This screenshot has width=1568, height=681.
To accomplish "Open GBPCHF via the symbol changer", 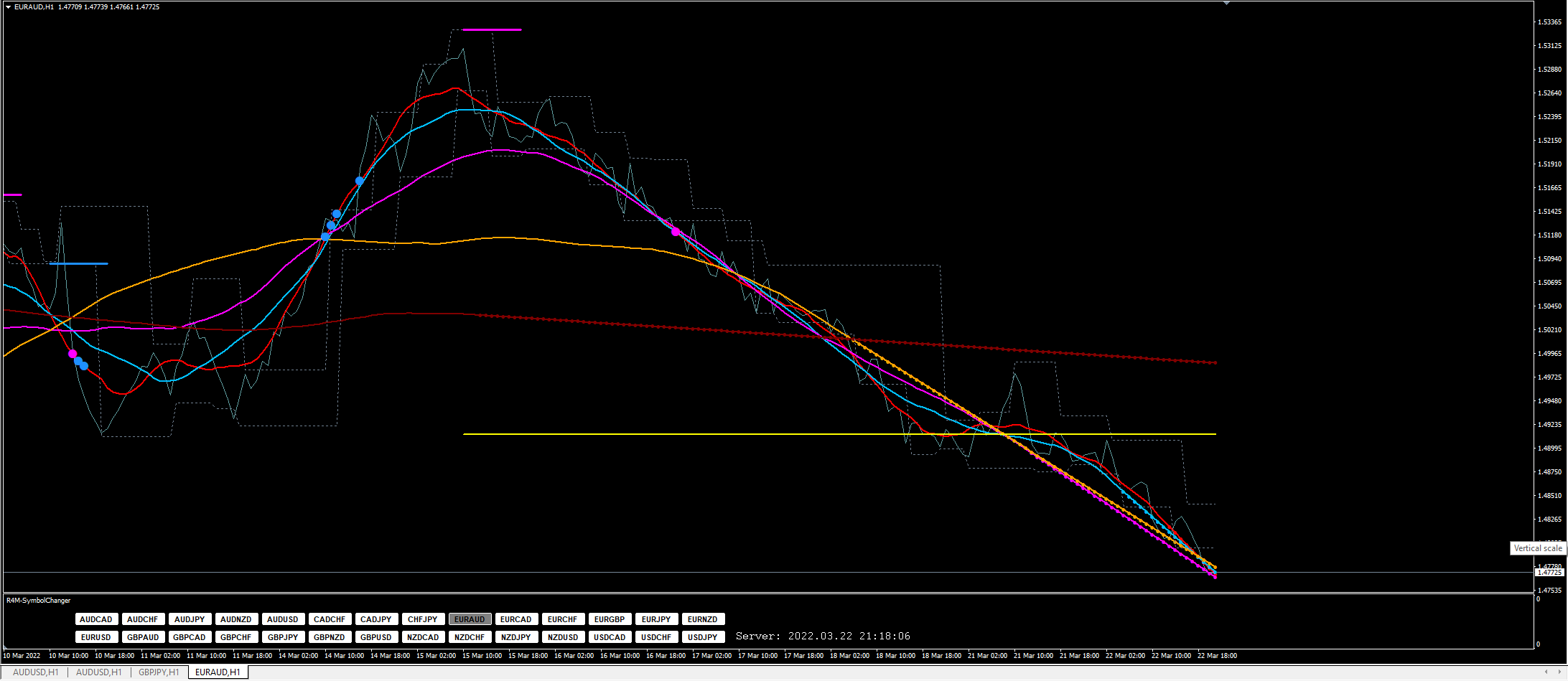I will [236, 637].
